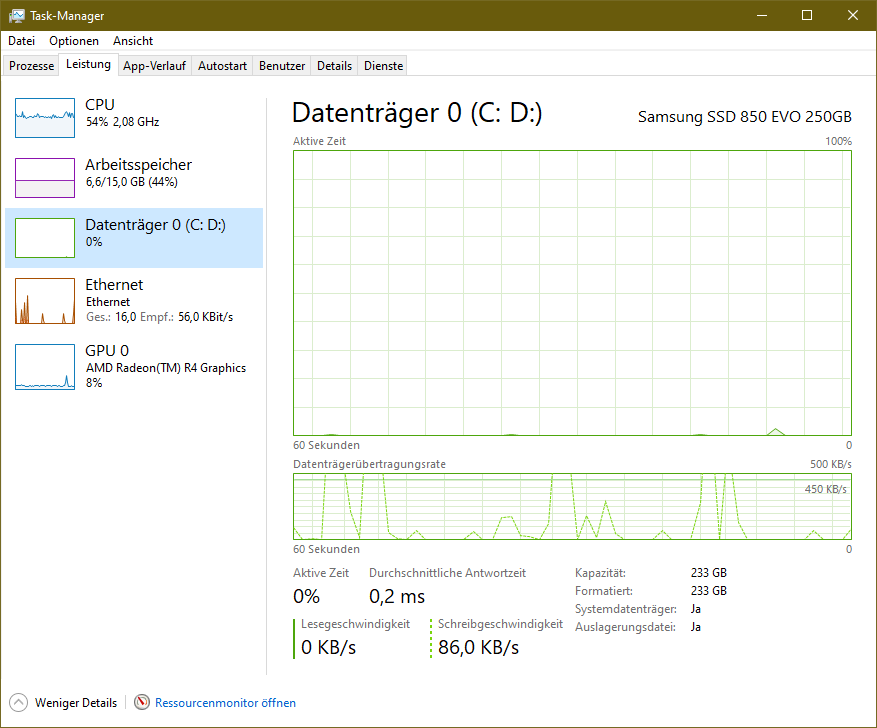Click the 54% 2,08 GHz CPU value

coord(122,122)
